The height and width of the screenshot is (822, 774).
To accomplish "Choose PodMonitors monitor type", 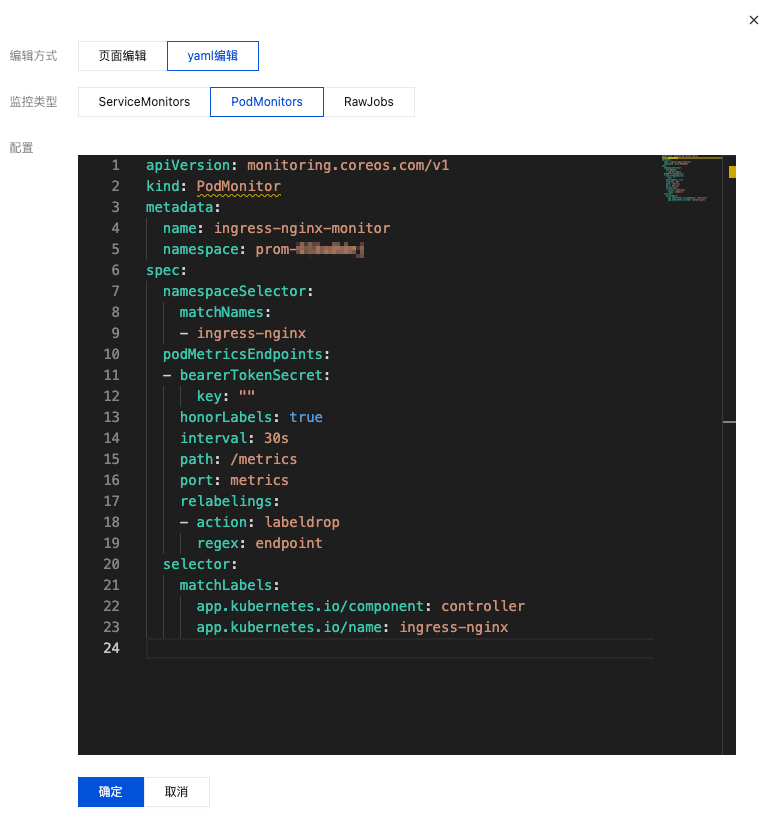I will coord(267,102).
